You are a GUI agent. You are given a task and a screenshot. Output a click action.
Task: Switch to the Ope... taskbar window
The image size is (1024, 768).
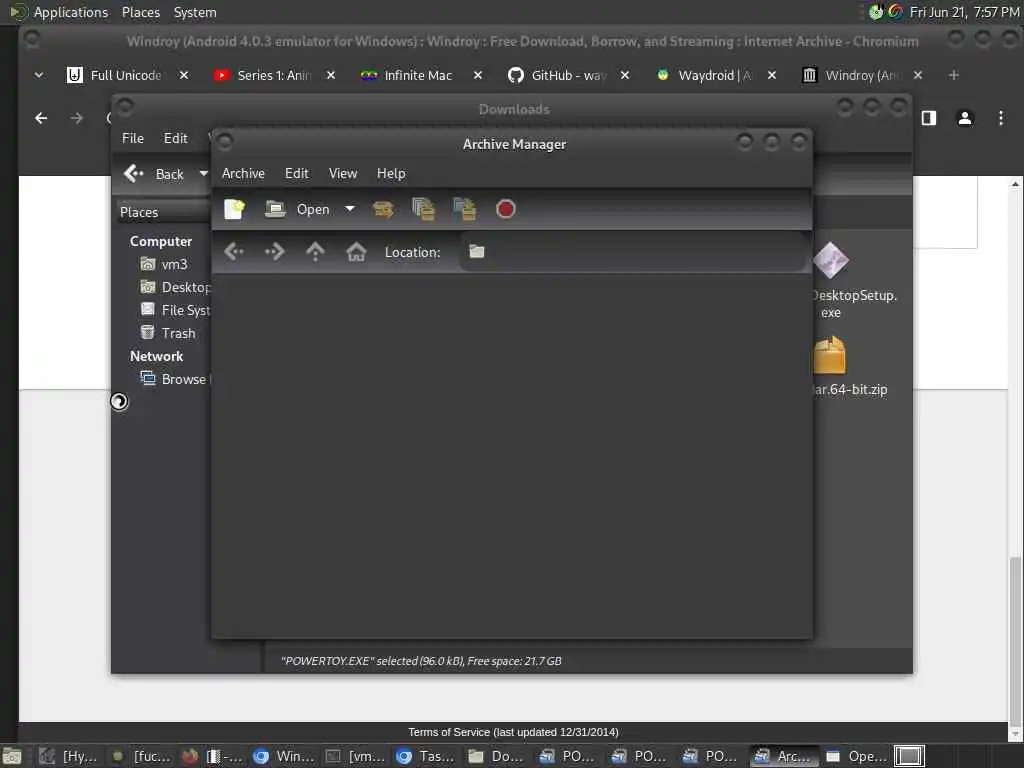click(856, 756)
